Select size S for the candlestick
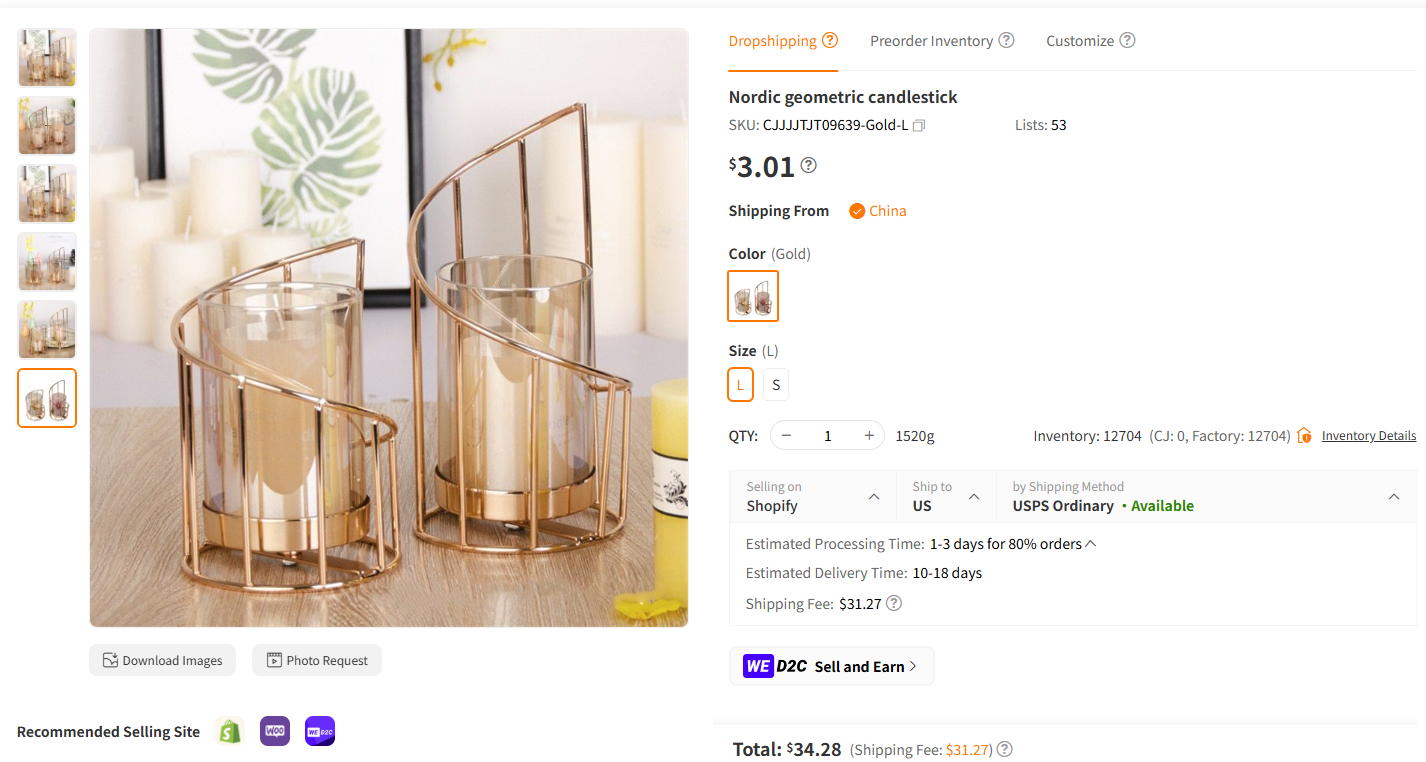 pos(775,384)
